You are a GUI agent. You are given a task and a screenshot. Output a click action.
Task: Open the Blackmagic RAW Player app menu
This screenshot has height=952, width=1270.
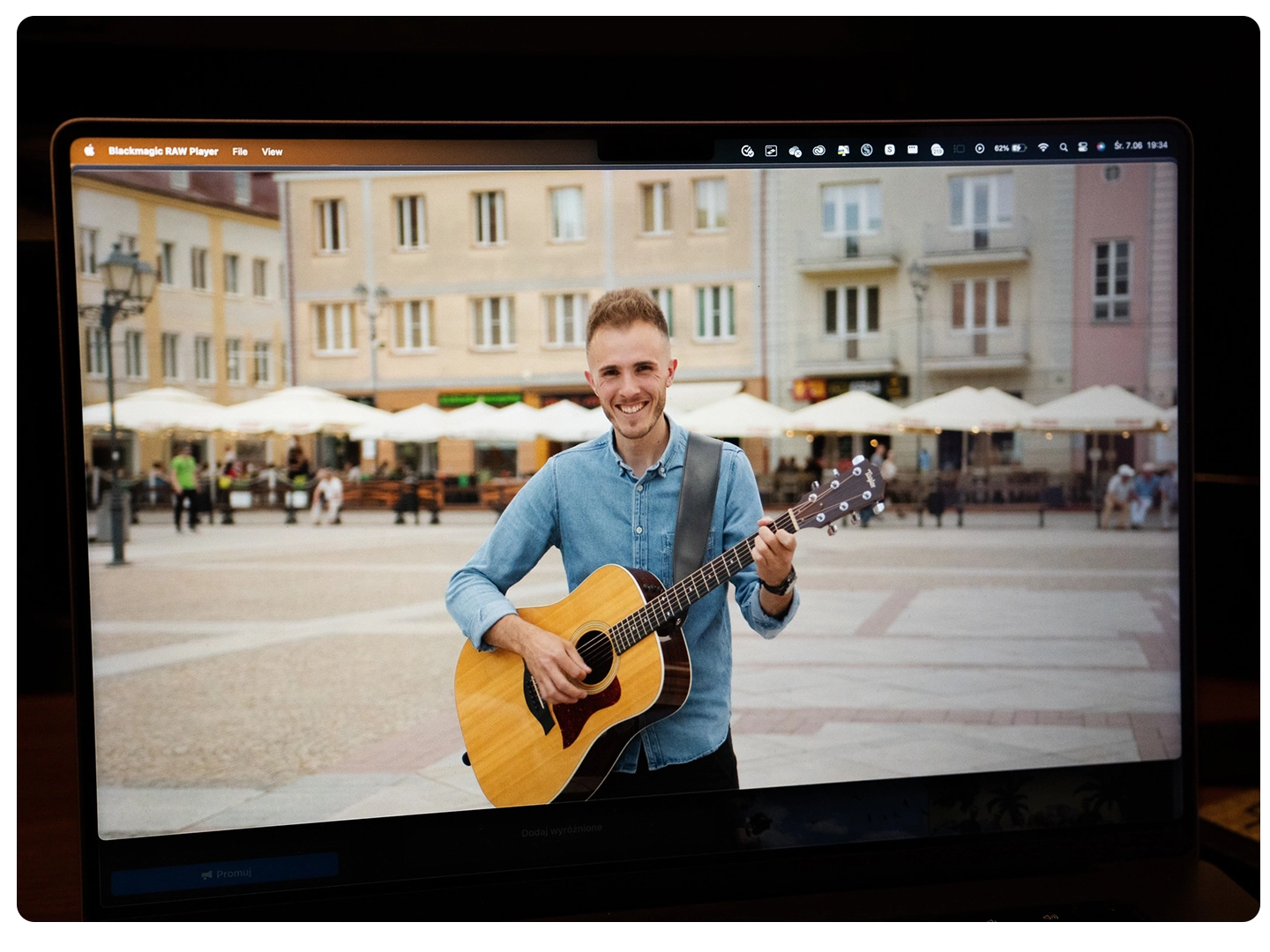click(x=163, y=151)
